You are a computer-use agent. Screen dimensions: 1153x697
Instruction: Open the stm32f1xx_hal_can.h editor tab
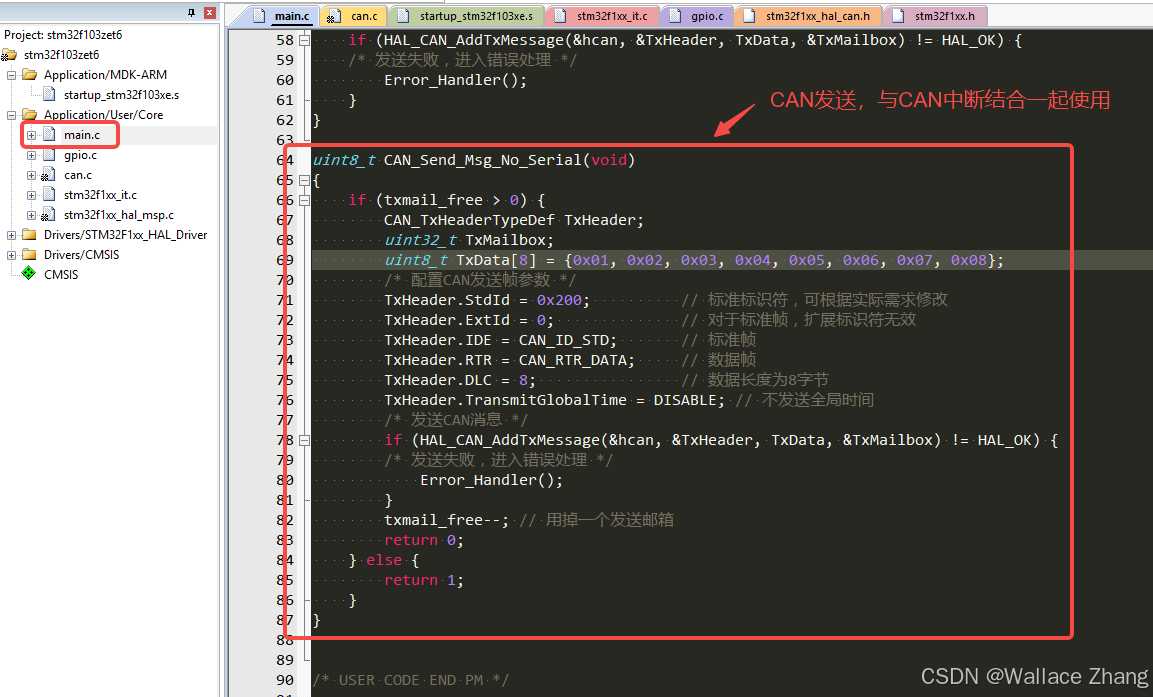click(808, 15)
